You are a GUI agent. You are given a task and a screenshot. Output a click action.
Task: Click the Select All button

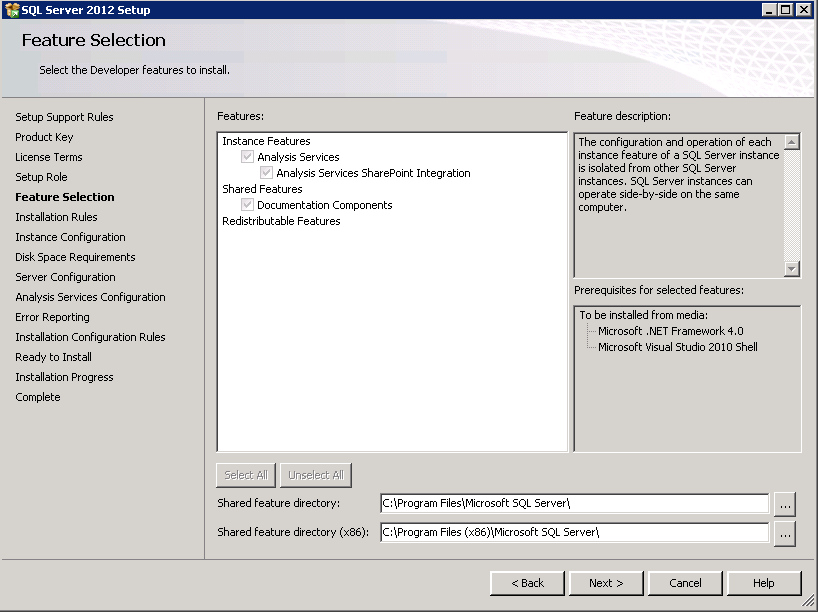(246, 475)
